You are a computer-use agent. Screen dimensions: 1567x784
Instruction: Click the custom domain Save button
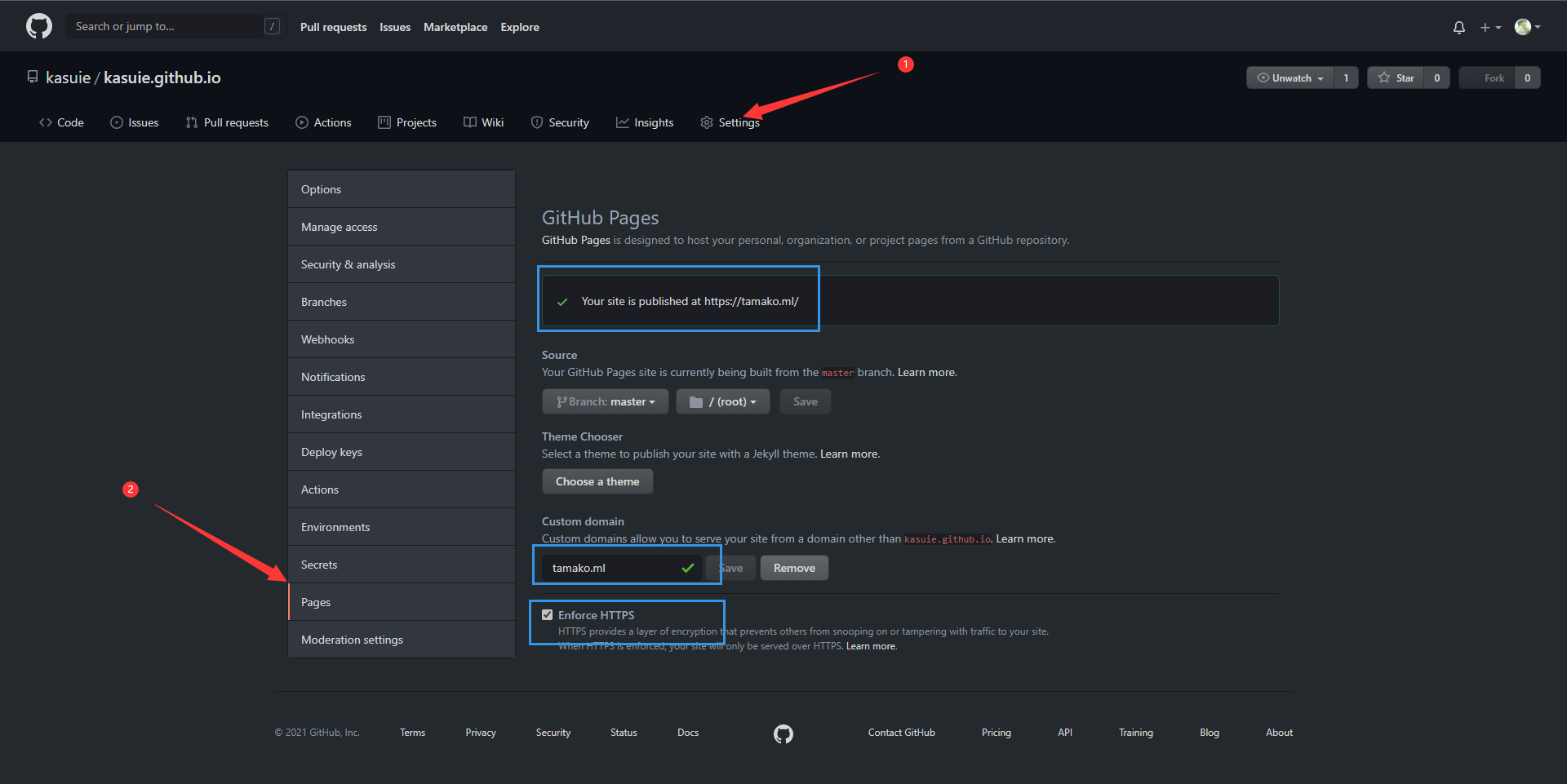[731, 568]
